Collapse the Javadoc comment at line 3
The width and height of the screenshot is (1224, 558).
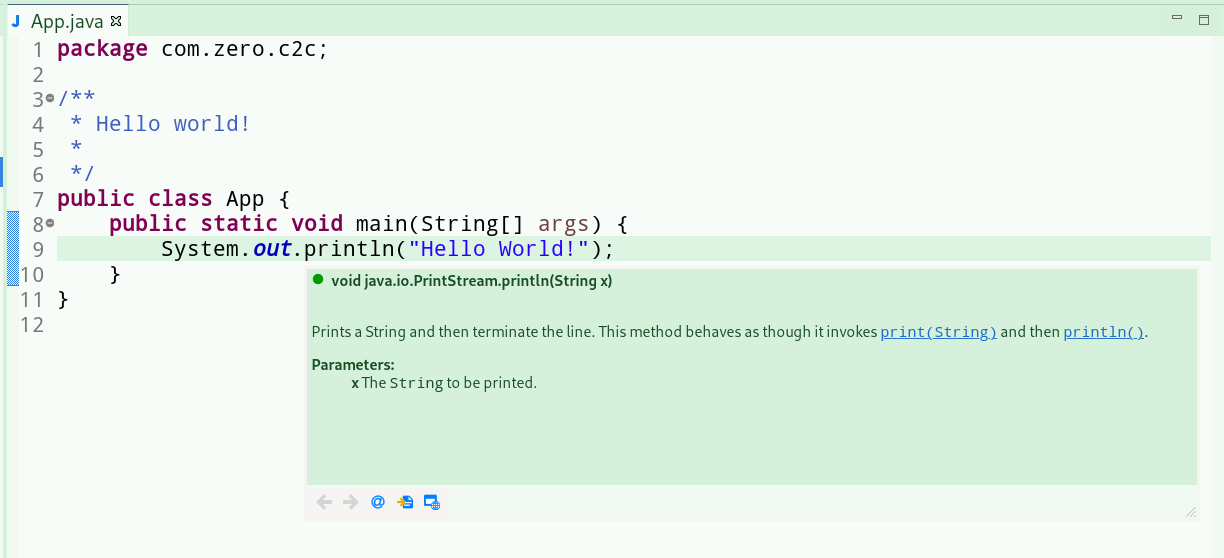(50, 99)
